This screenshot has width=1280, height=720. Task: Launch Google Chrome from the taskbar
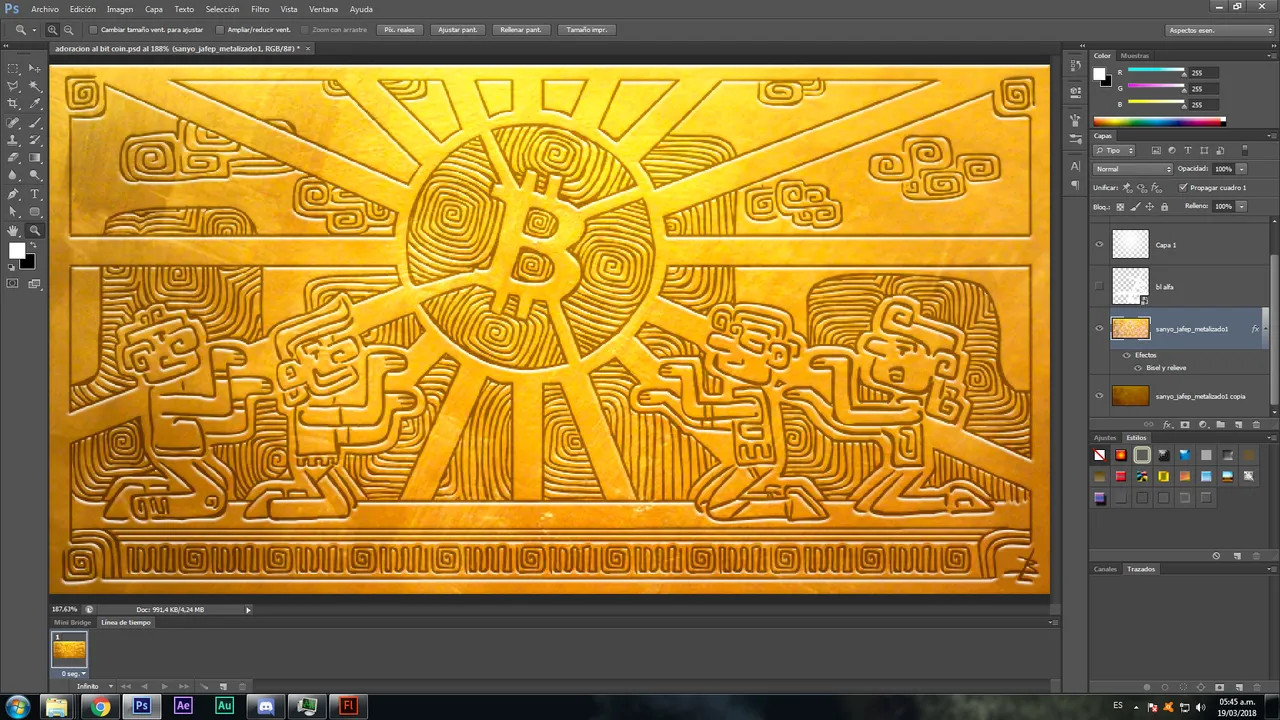100,706
